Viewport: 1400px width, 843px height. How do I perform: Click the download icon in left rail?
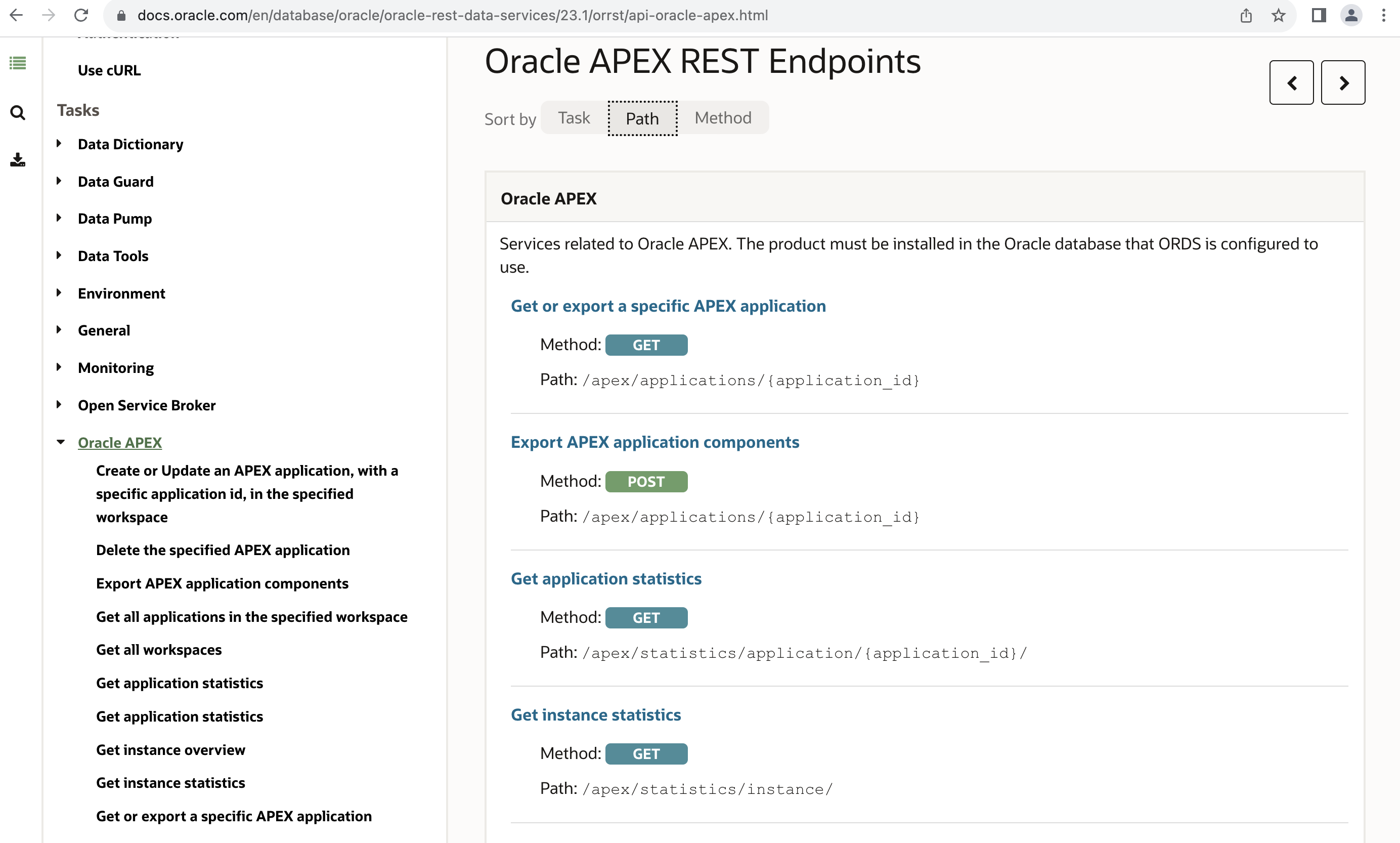[x=18, y=160]
